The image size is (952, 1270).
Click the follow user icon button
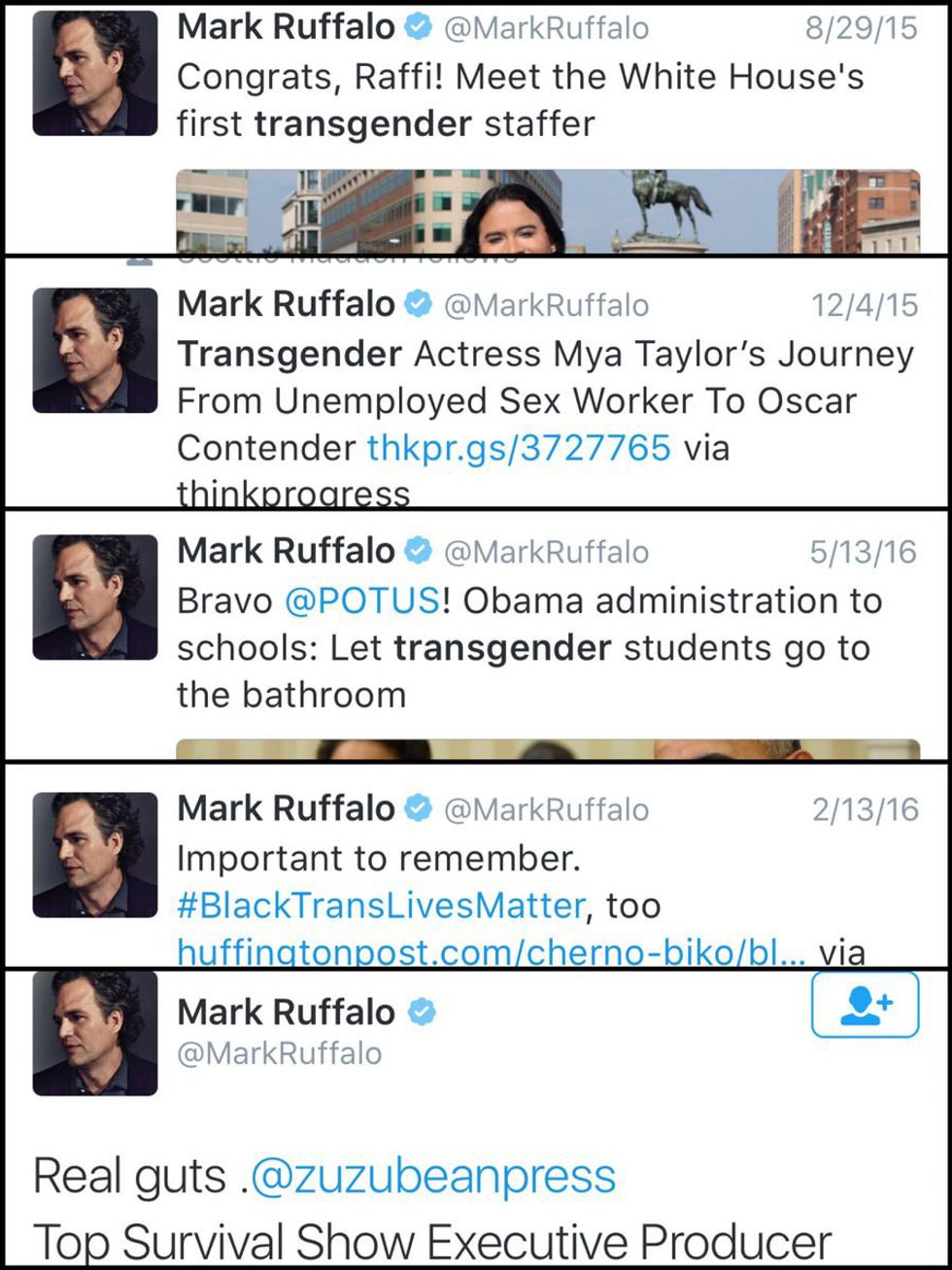pos(865,1005)
